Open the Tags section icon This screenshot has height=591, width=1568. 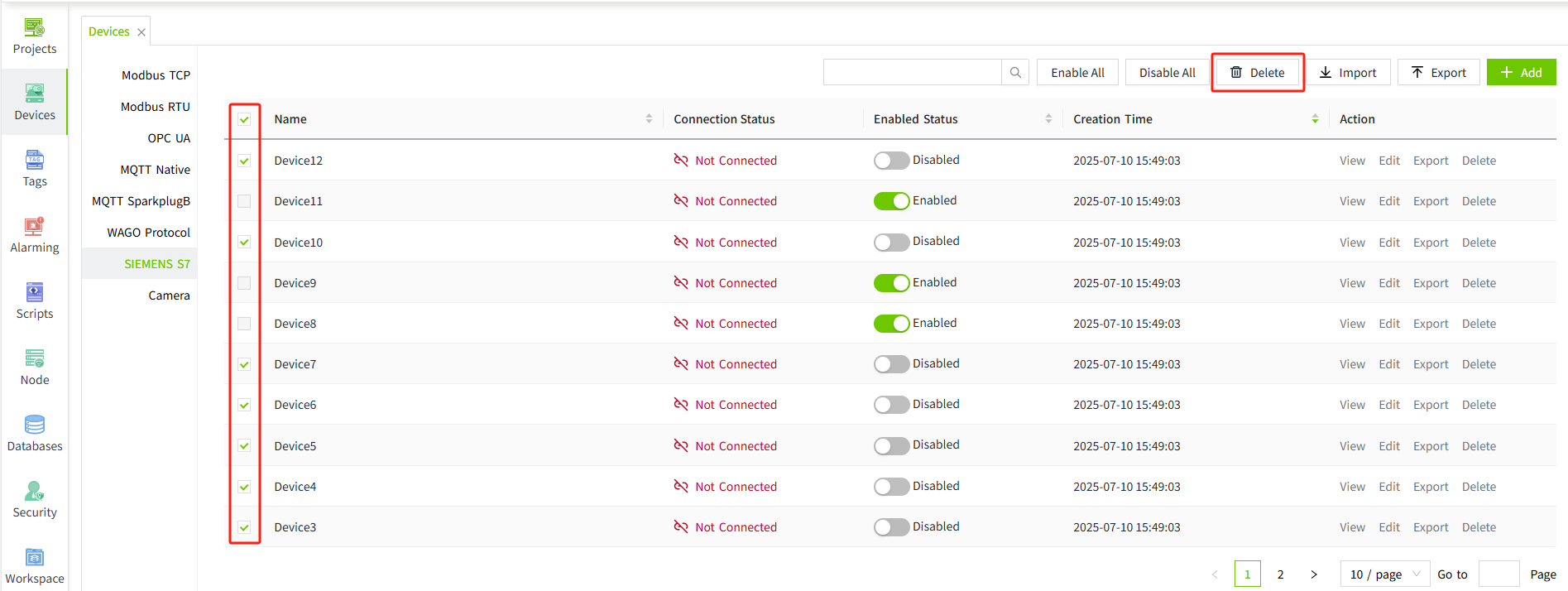35,160
